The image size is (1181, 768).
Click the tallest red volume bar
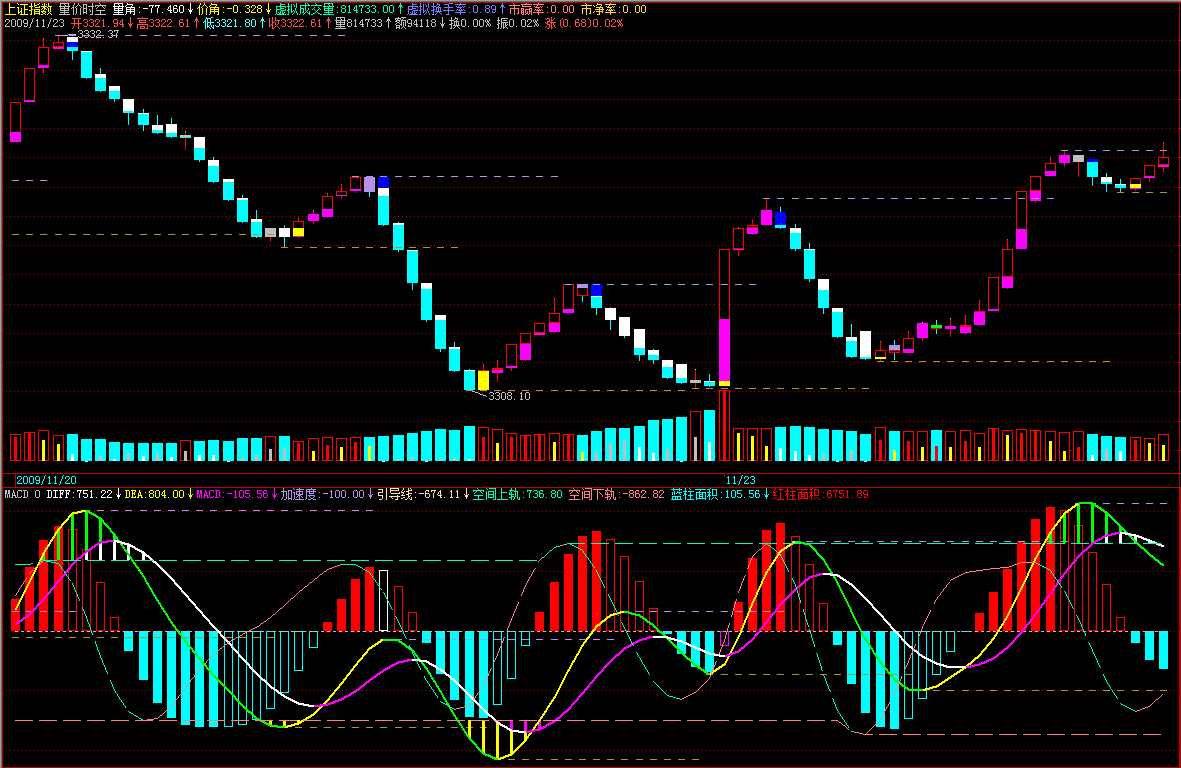[x=725, y=425]
